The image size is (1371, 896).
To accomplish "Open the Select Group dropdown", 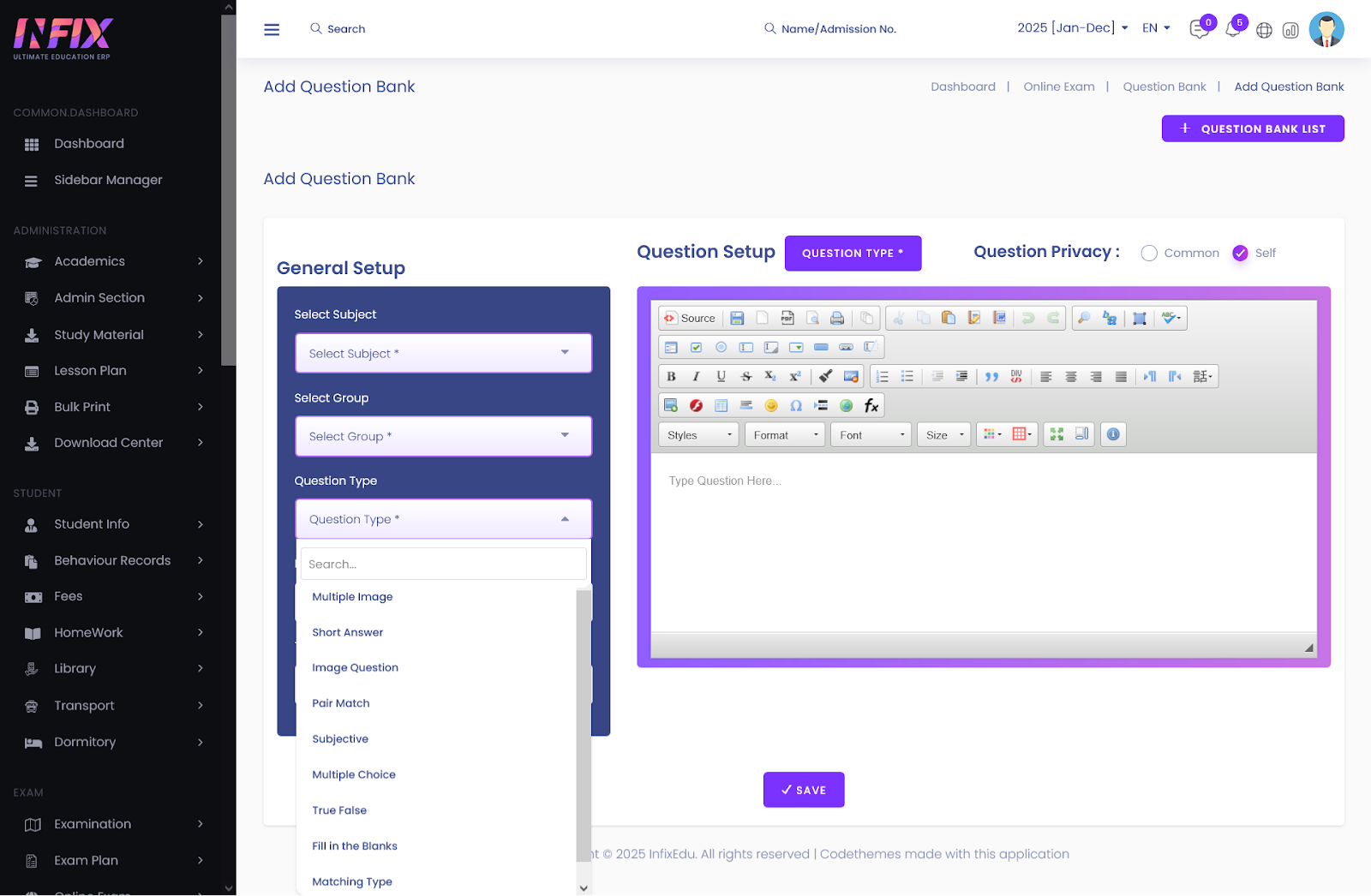I will tap(443, 437).
